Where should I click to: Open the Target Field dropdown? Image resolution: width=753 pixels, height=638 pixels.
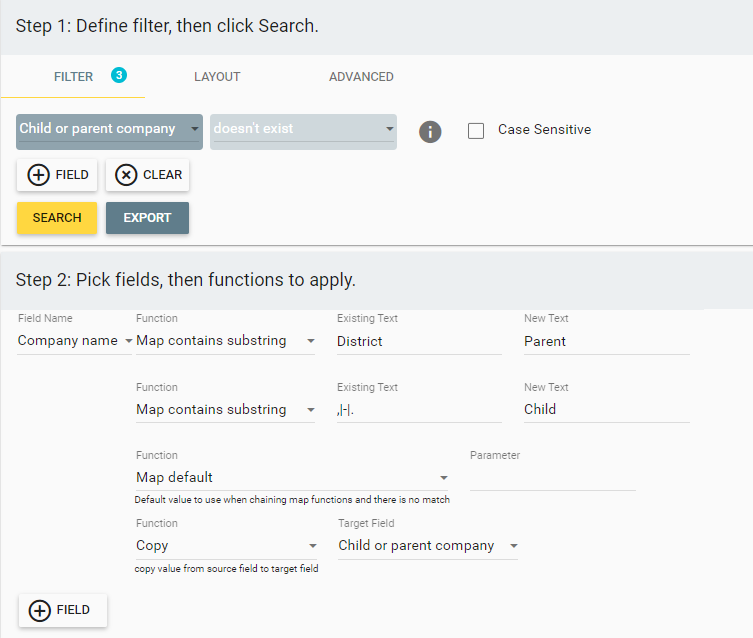(428, 546)
